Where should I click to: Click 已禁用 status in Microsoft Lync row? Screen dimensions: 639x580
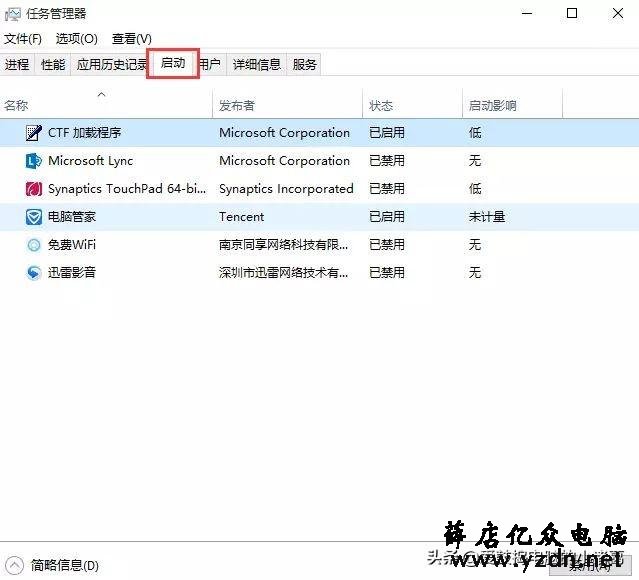(387, 161)
